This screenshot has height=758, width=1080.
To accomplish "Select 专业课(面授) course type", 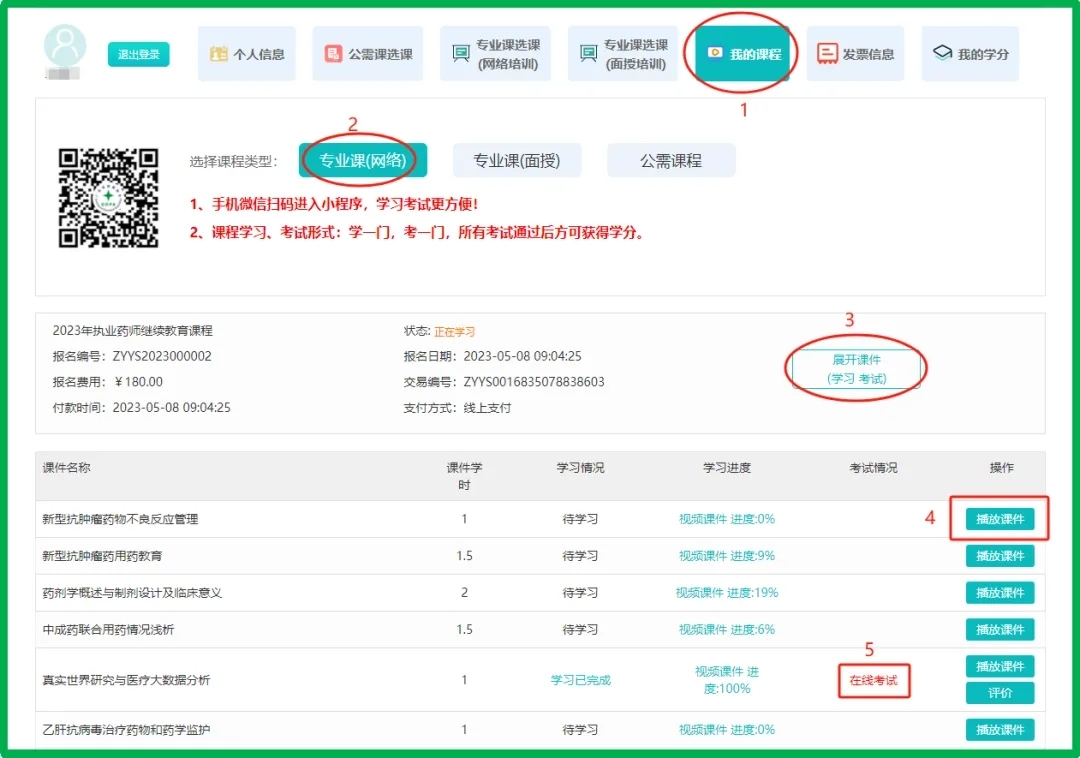I will point(516,160).
